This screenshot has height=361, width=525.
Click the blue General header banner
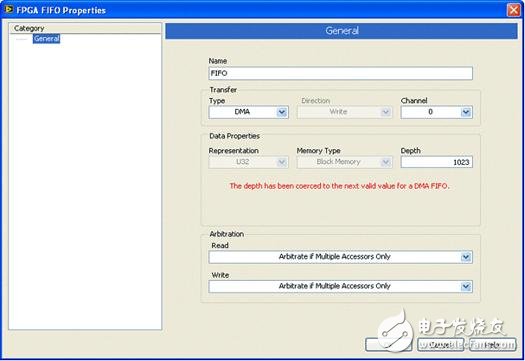click(341, 31)
